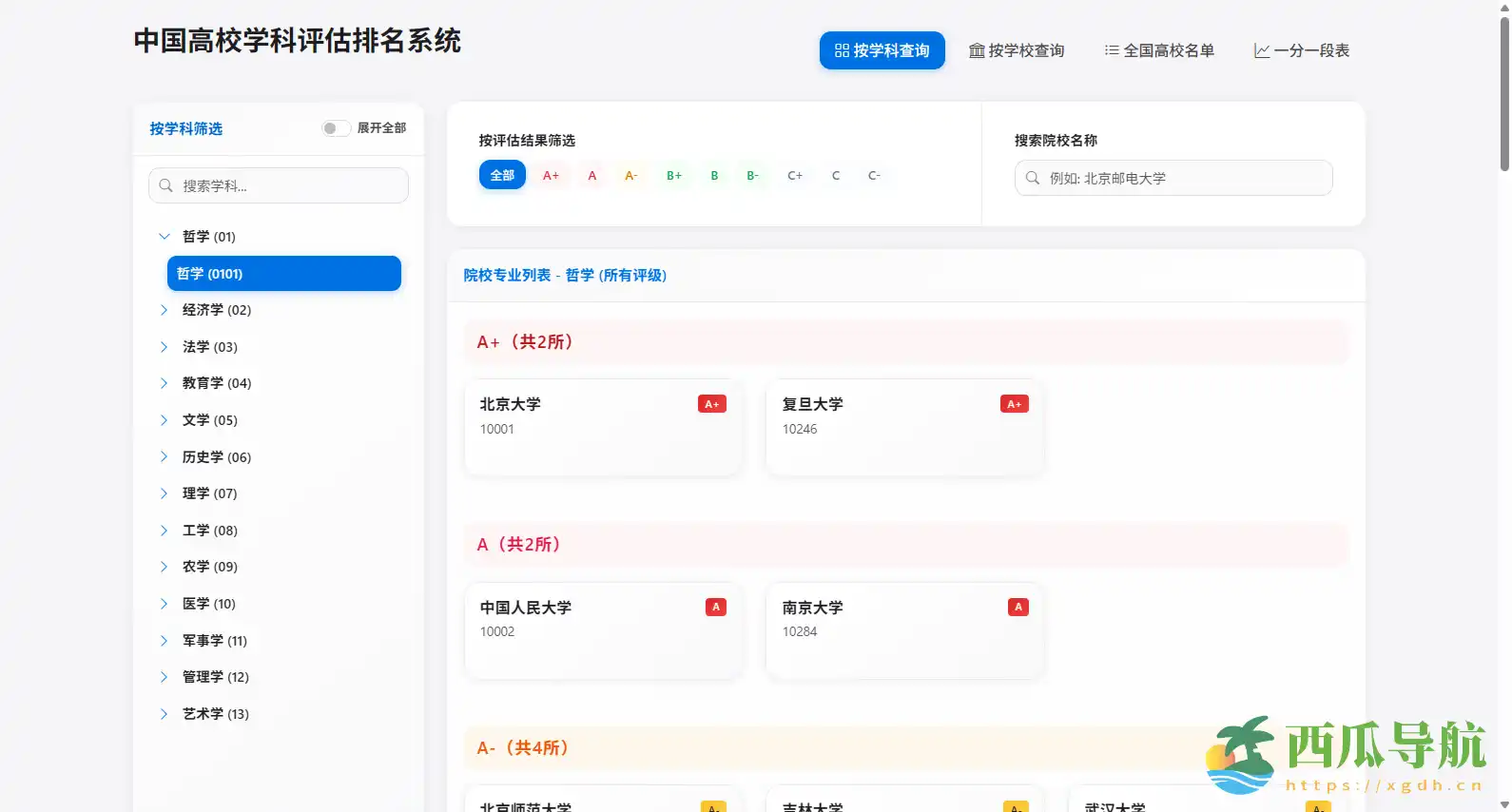Toggle the 展开全部 switch
Image resolution: width=1512 pixels, height=812 pixels.
(x=336, y=128)
